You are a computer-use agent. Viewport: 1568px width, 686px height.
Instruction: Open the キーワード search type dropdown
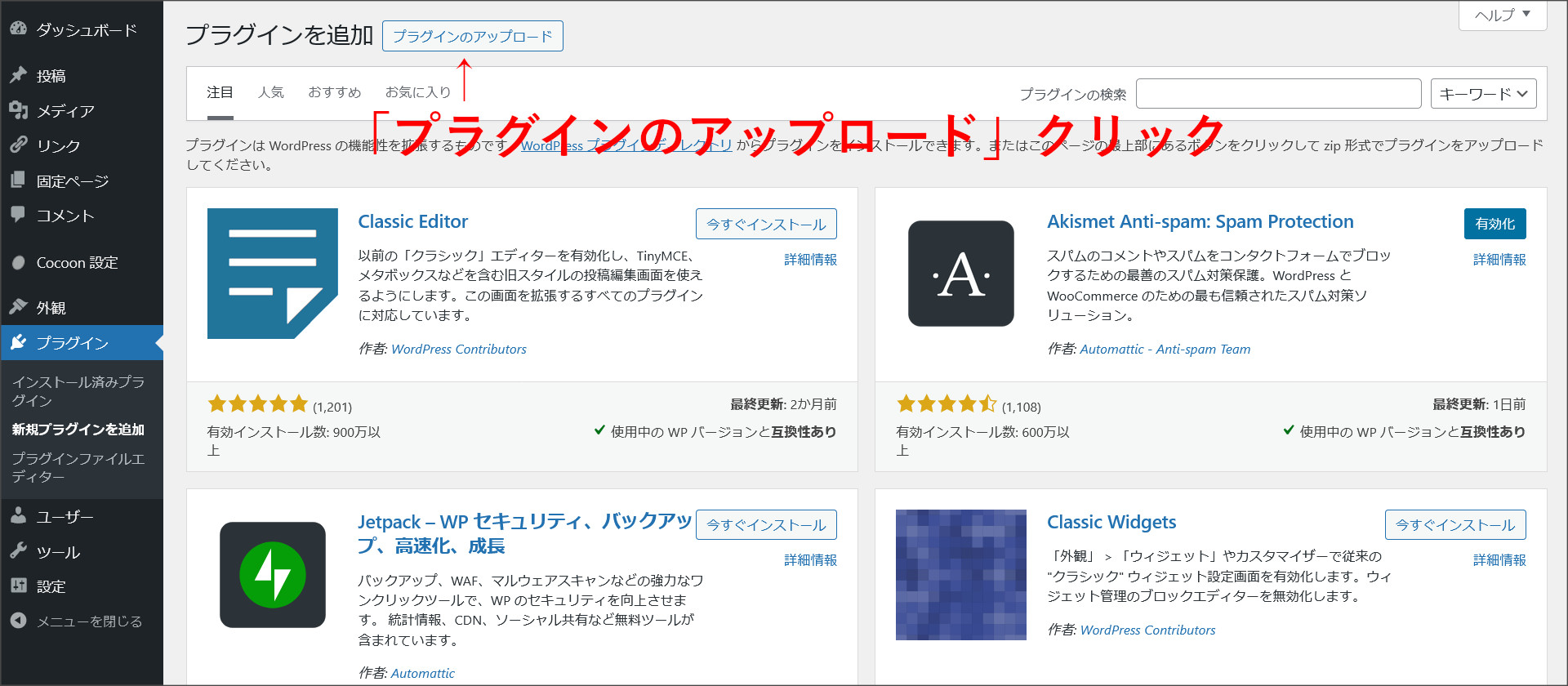pyautogui.click(x=1483, y=94)
